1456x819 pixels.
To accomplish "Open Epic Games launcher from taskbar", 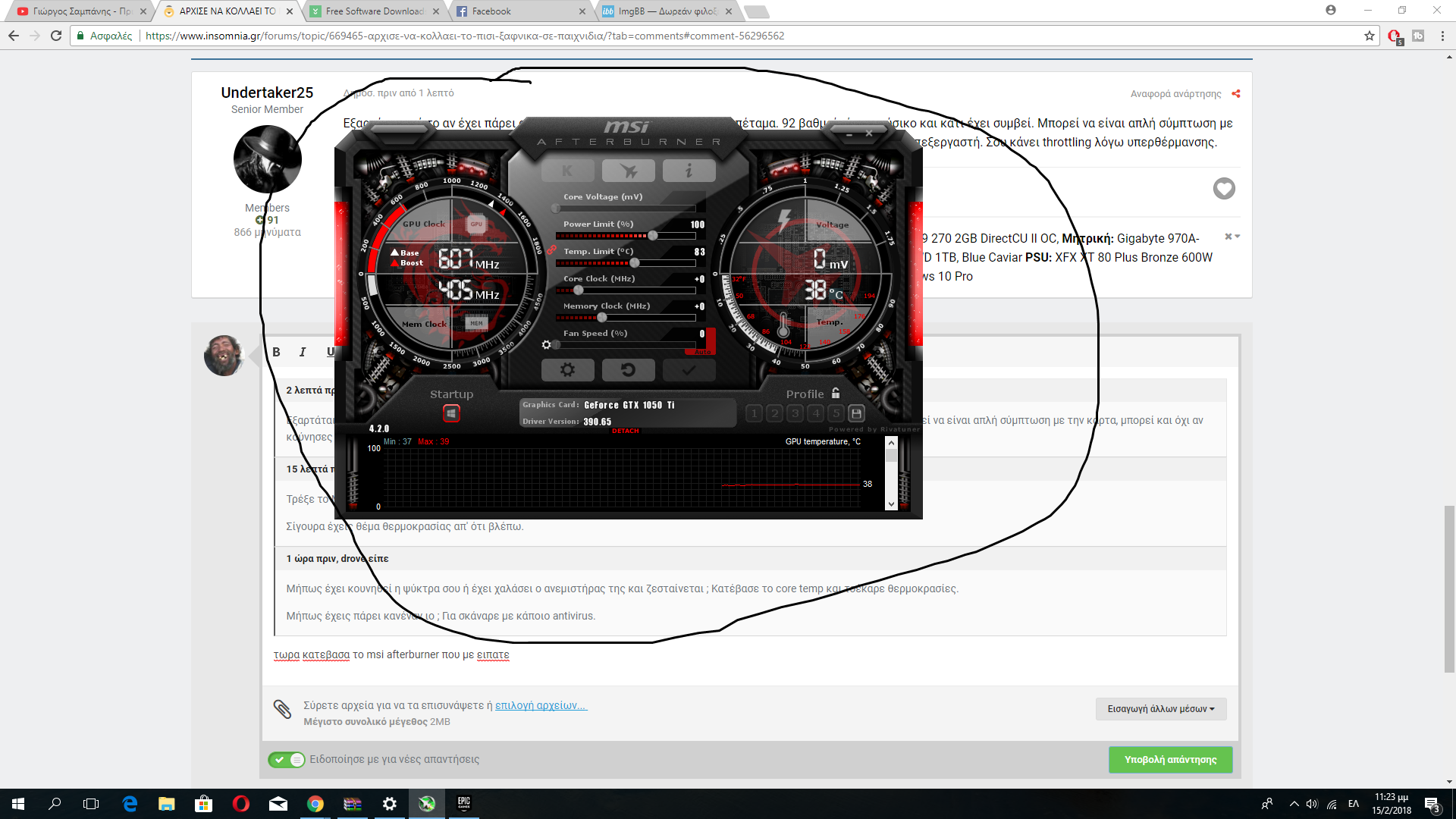I will [x=463, y=804].
